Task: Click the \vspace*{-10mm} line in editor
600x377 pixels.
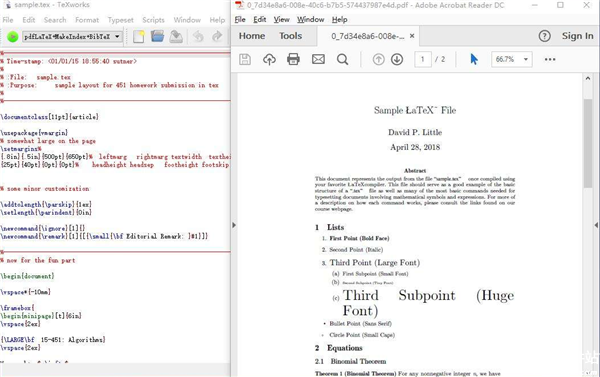Action: point(25,292)
